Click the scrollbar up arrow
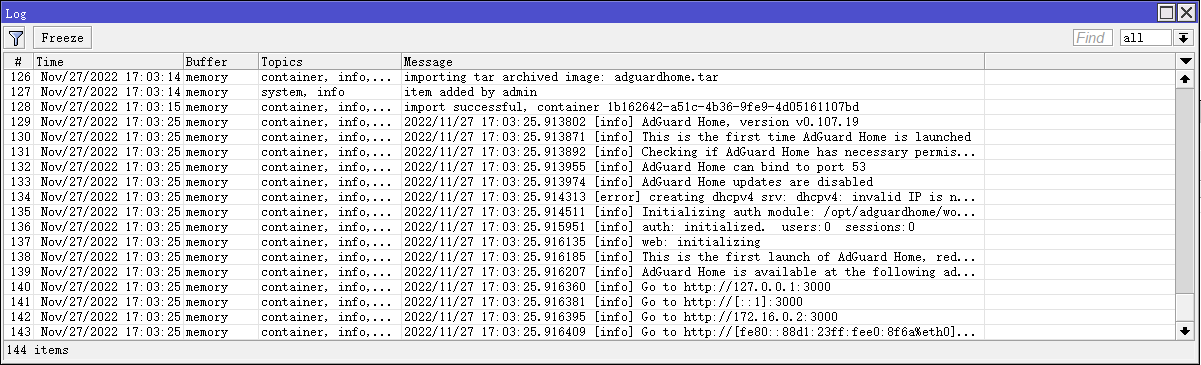 point(1185,78)
